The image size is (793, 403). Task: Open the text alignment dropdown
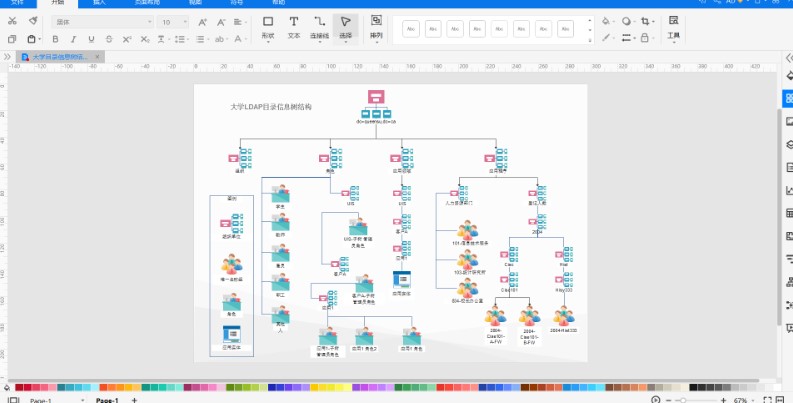point(239,22)
